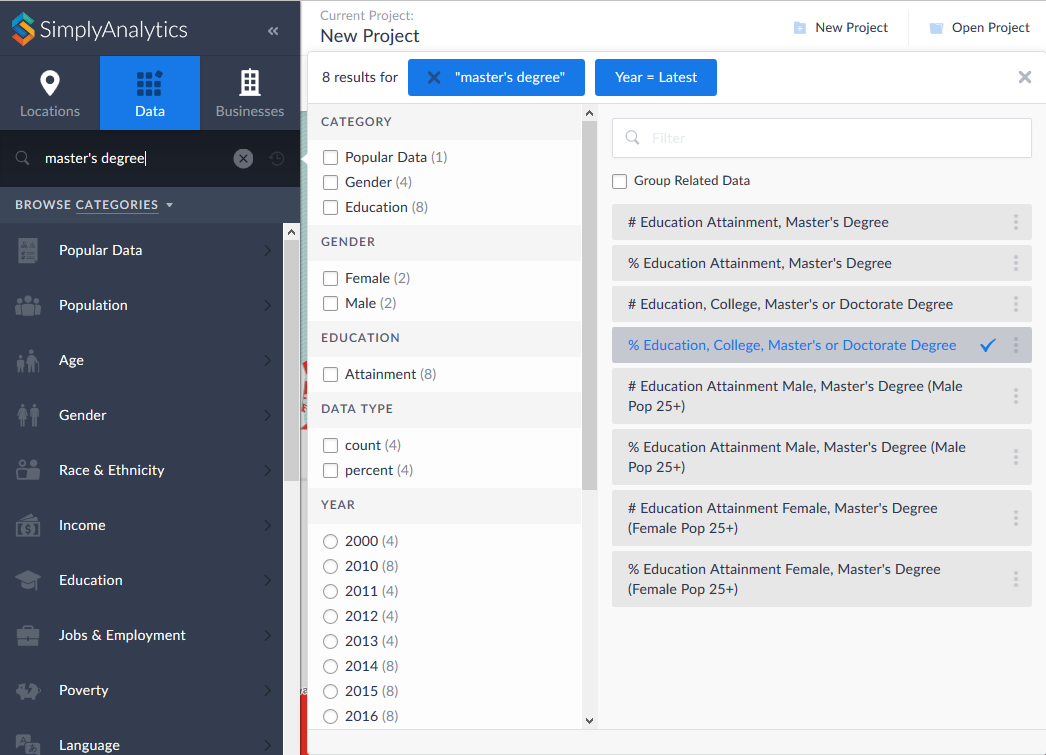Screen dimensions: 1046x755
Task: Expand the Popular Data category chevron
Action: [x=268, y=251]
